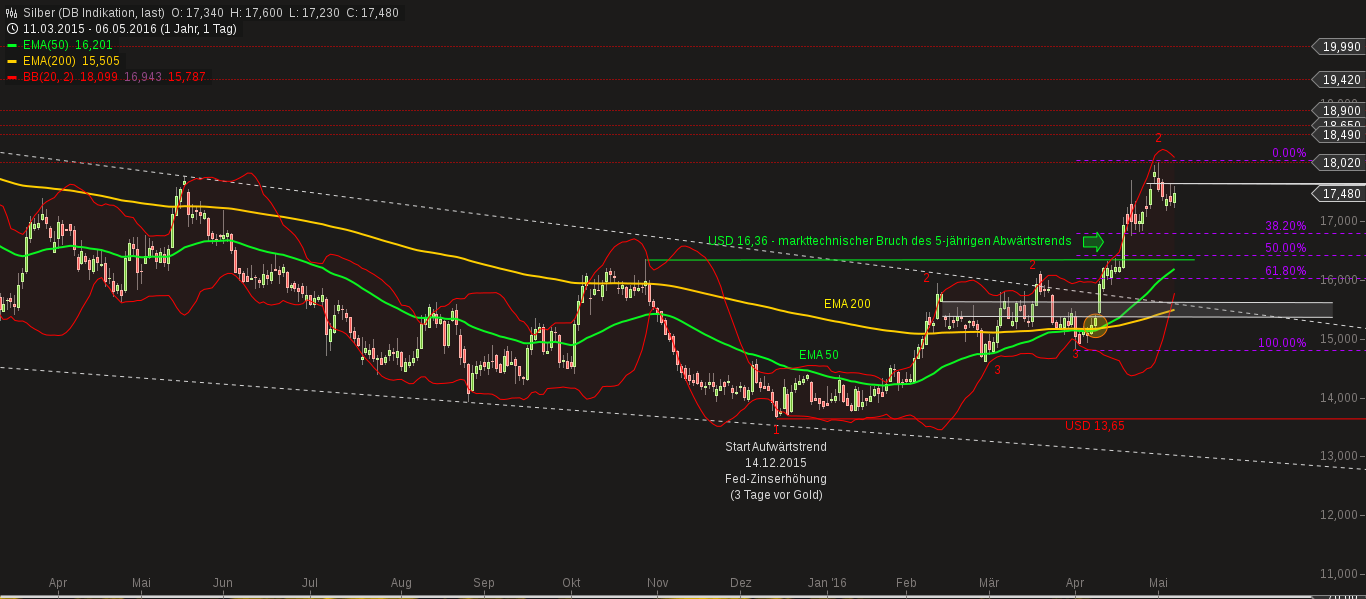Click the USD 16,36 Abwärtstrend annotation text
This screenshot has width=1366, height=599.
(888, 241)
